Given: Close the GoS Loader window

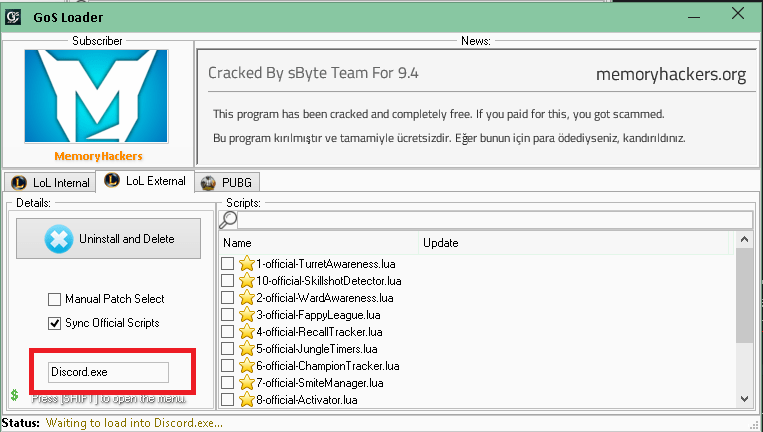Looking at the screenshot, I should point(738,14).
